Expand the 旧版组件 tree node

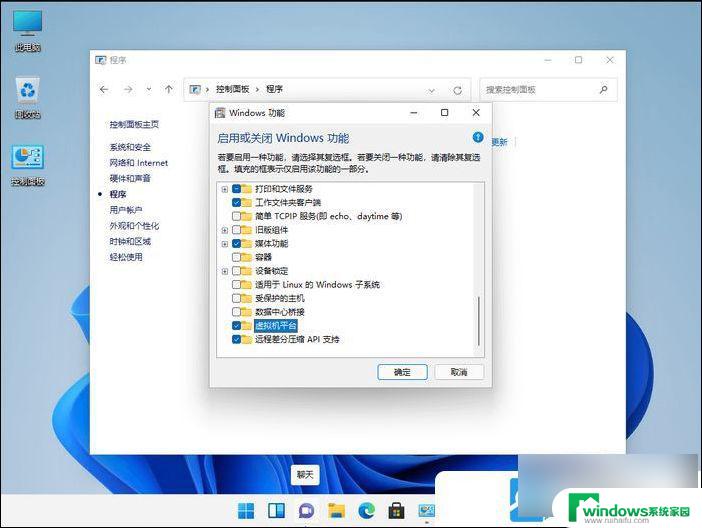(x=225, y=230)
